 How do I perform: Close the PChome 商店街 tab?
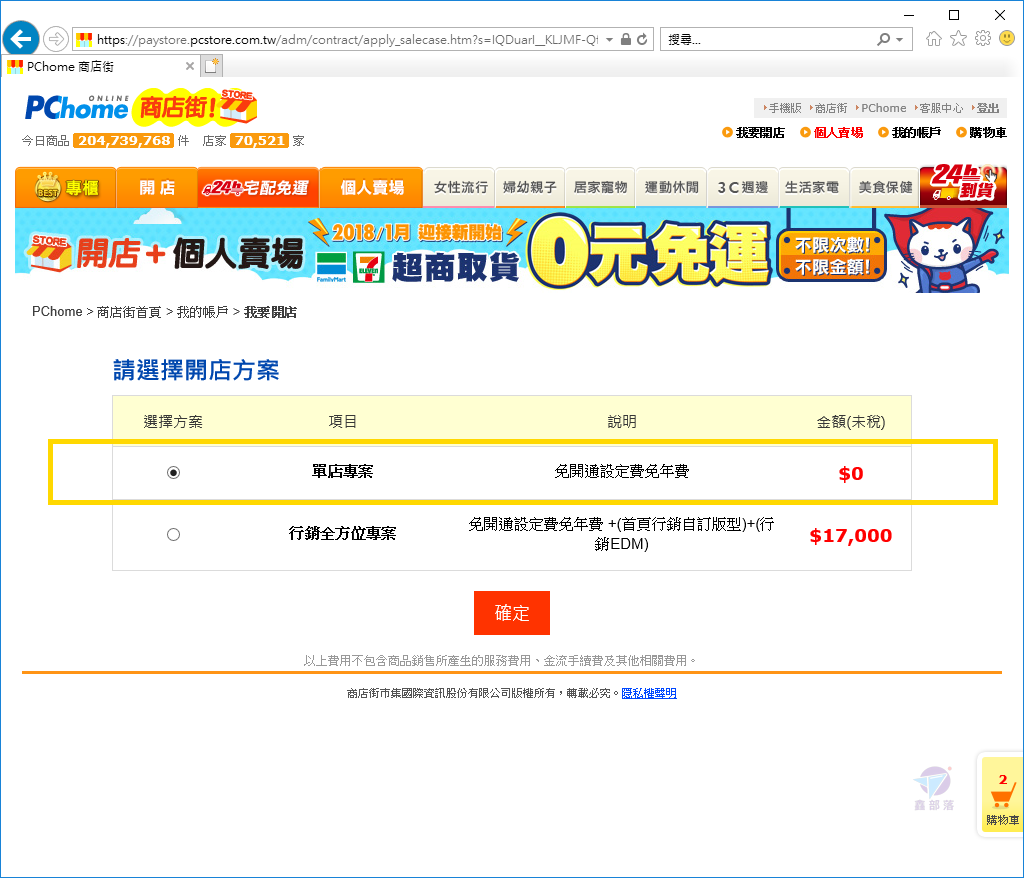(189, 66)
